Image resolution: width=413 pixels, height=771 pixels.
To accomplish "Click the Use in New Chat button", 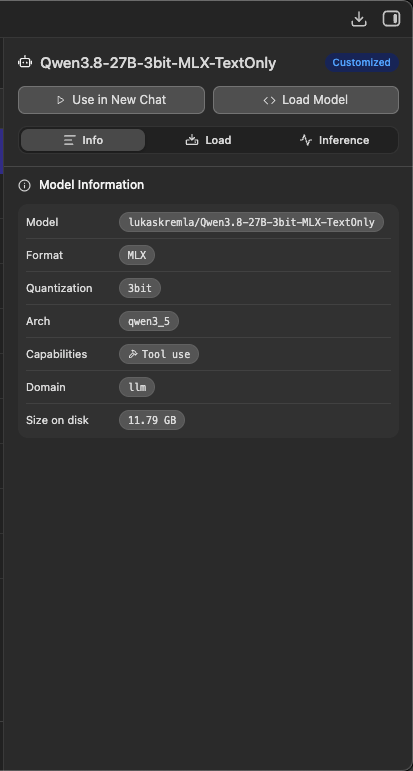I will (x=112, y=100).
